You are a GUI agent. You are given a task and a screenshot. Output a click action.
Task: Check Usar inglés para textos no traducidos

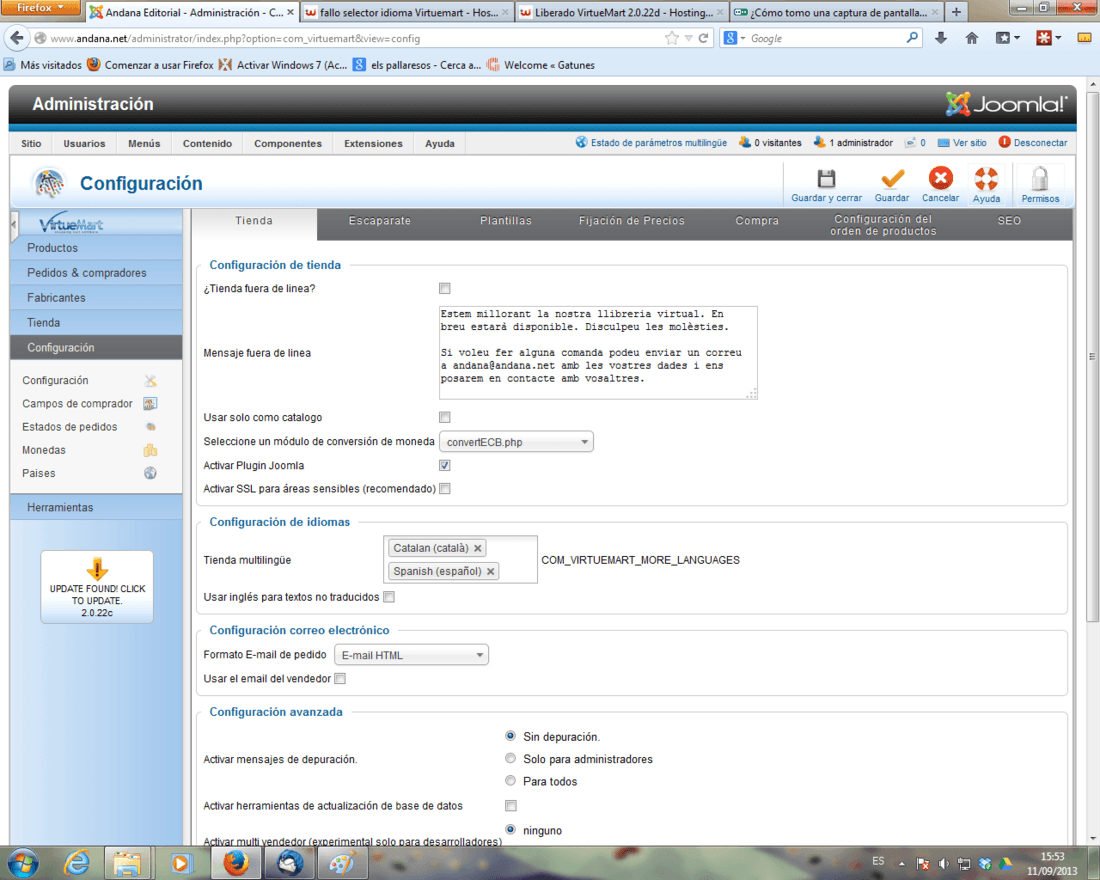389,597
